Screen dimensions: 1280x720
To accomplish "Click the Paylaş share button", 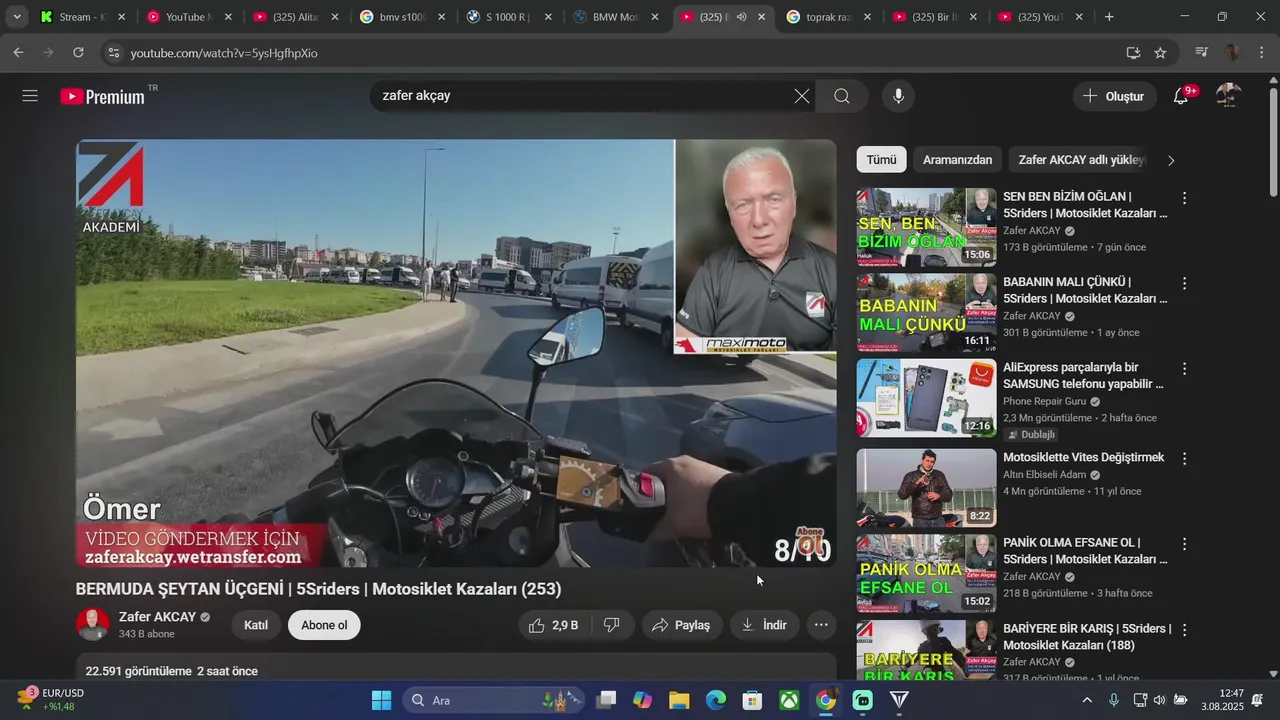I will [x=681, y=625].
